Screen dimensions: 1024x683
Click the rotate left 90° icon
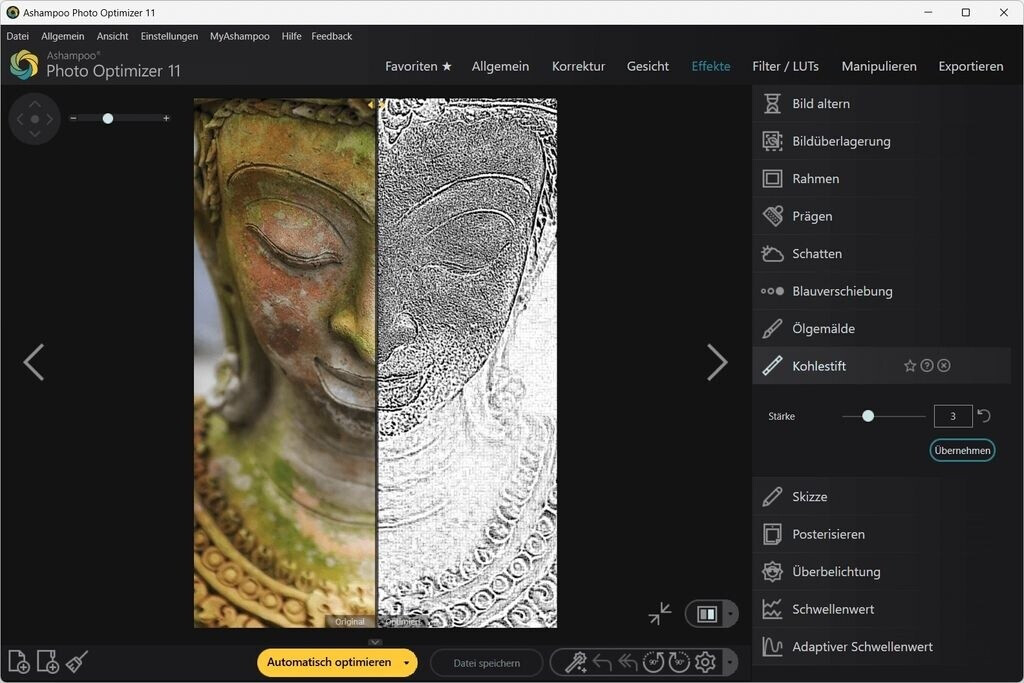[x=653, y=662]
